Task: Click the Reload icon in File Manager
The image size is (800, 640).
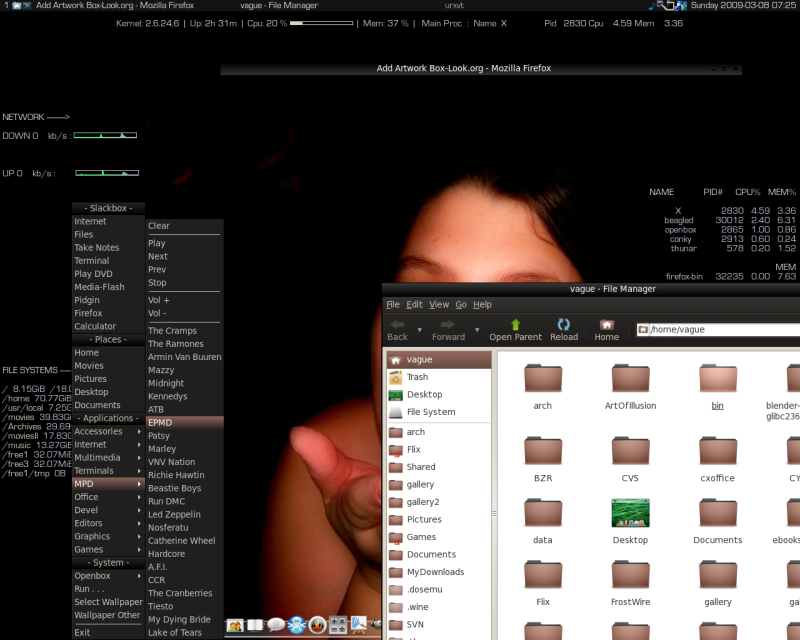Action: point(564,325)
